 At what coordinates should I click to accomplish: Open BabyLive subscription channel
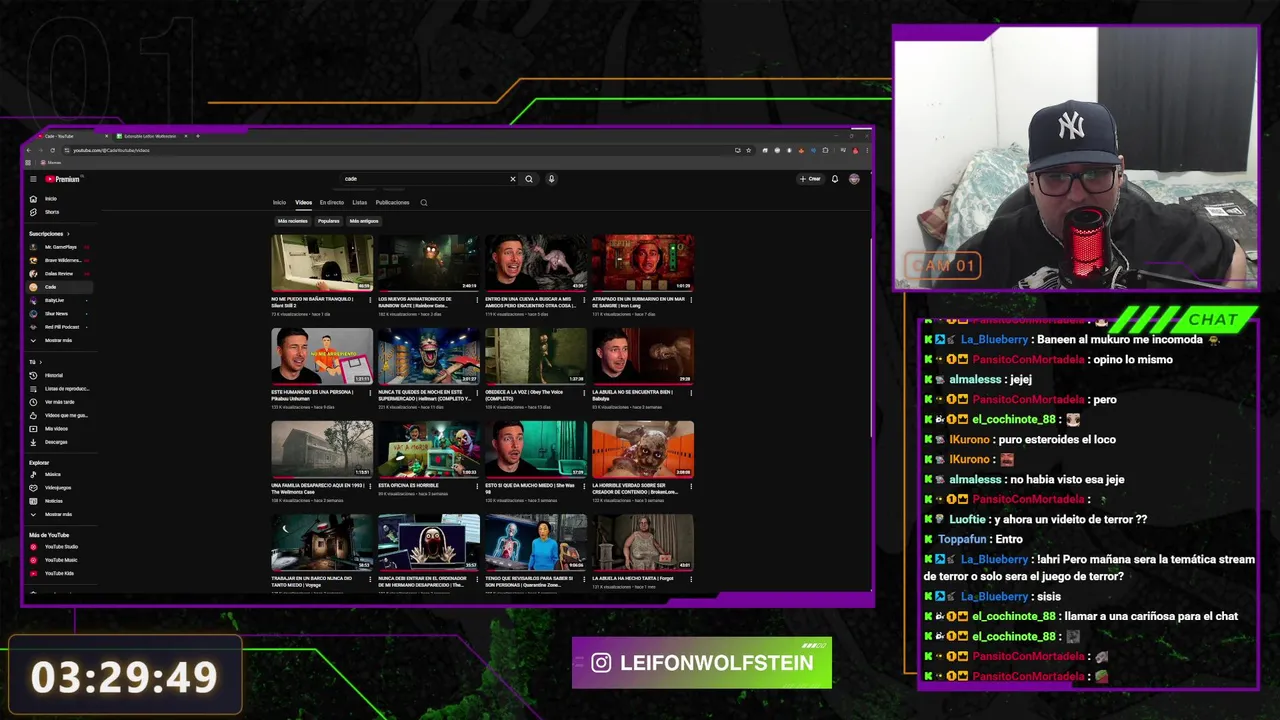[60, 300]
